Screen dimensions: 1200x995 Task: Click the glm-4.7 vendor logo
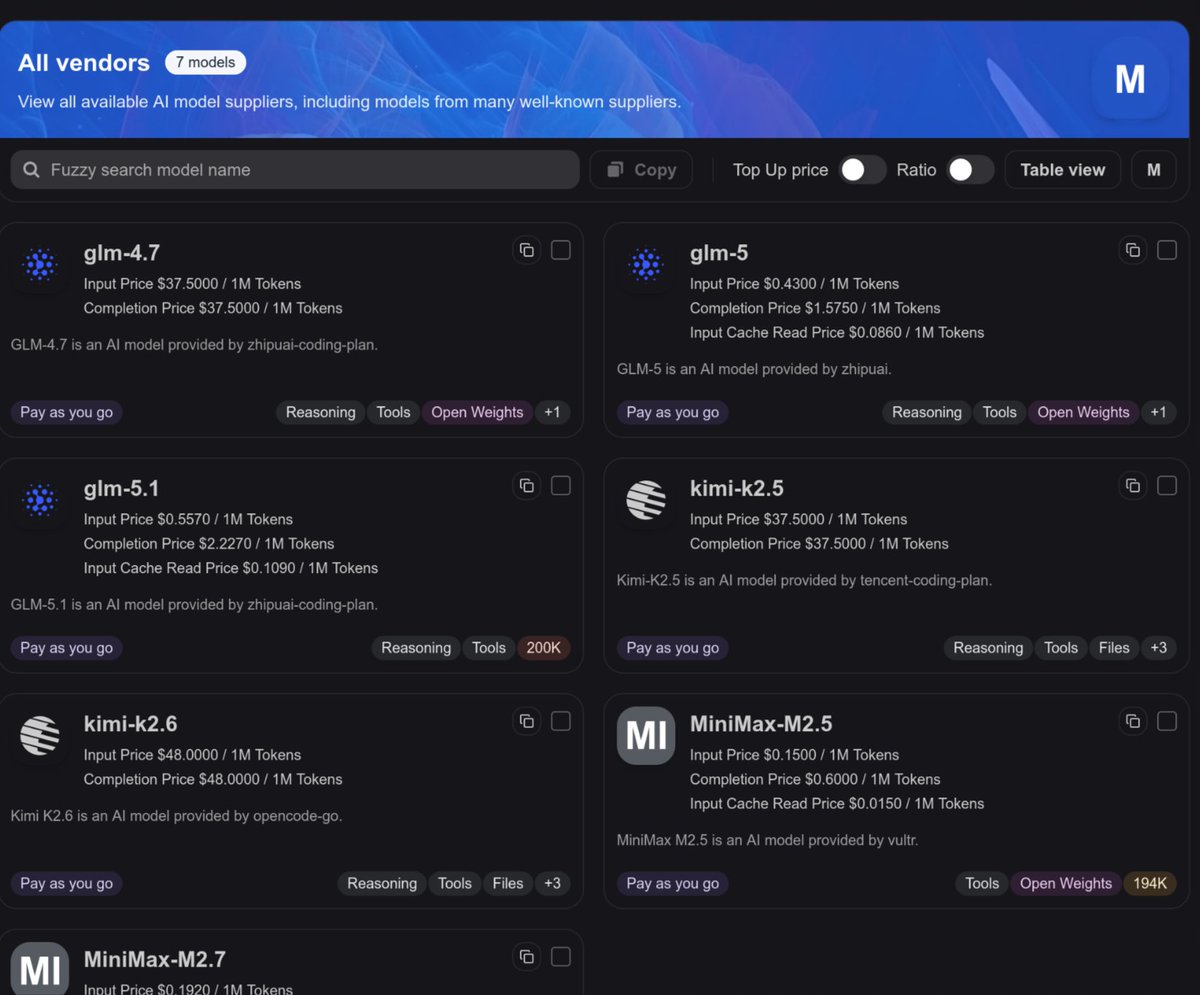[x=40, y=264]
